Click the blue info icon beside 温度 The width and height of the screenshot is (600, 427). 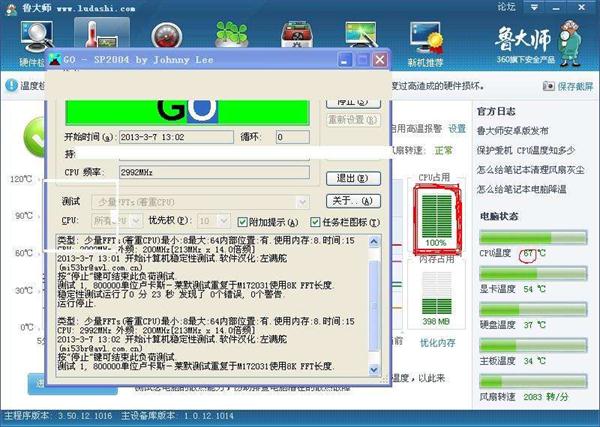click(11, 85)
